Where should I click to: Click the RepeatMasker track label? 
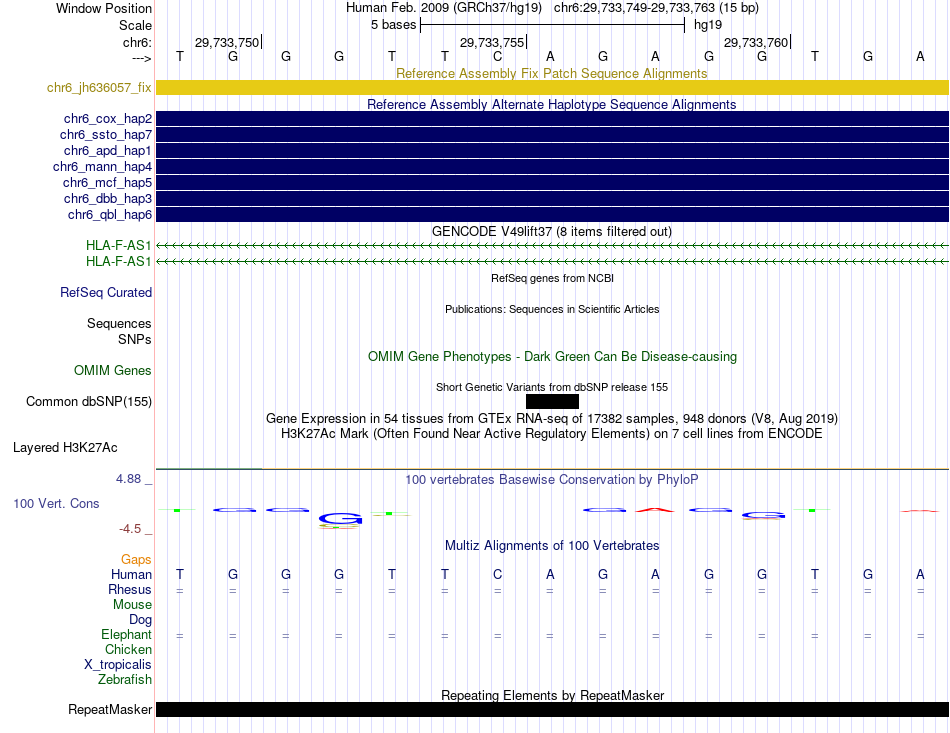coord(110,709)
